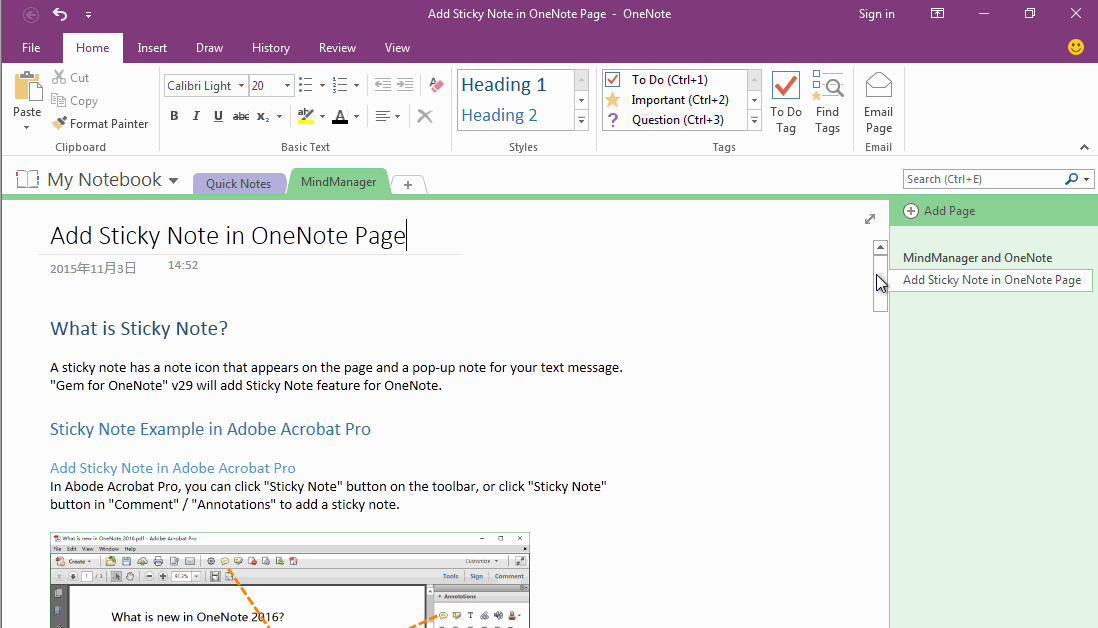Screen dimensions: 1098x628
Task: Open the My Notebook dropdown
Action: point(173,179)
